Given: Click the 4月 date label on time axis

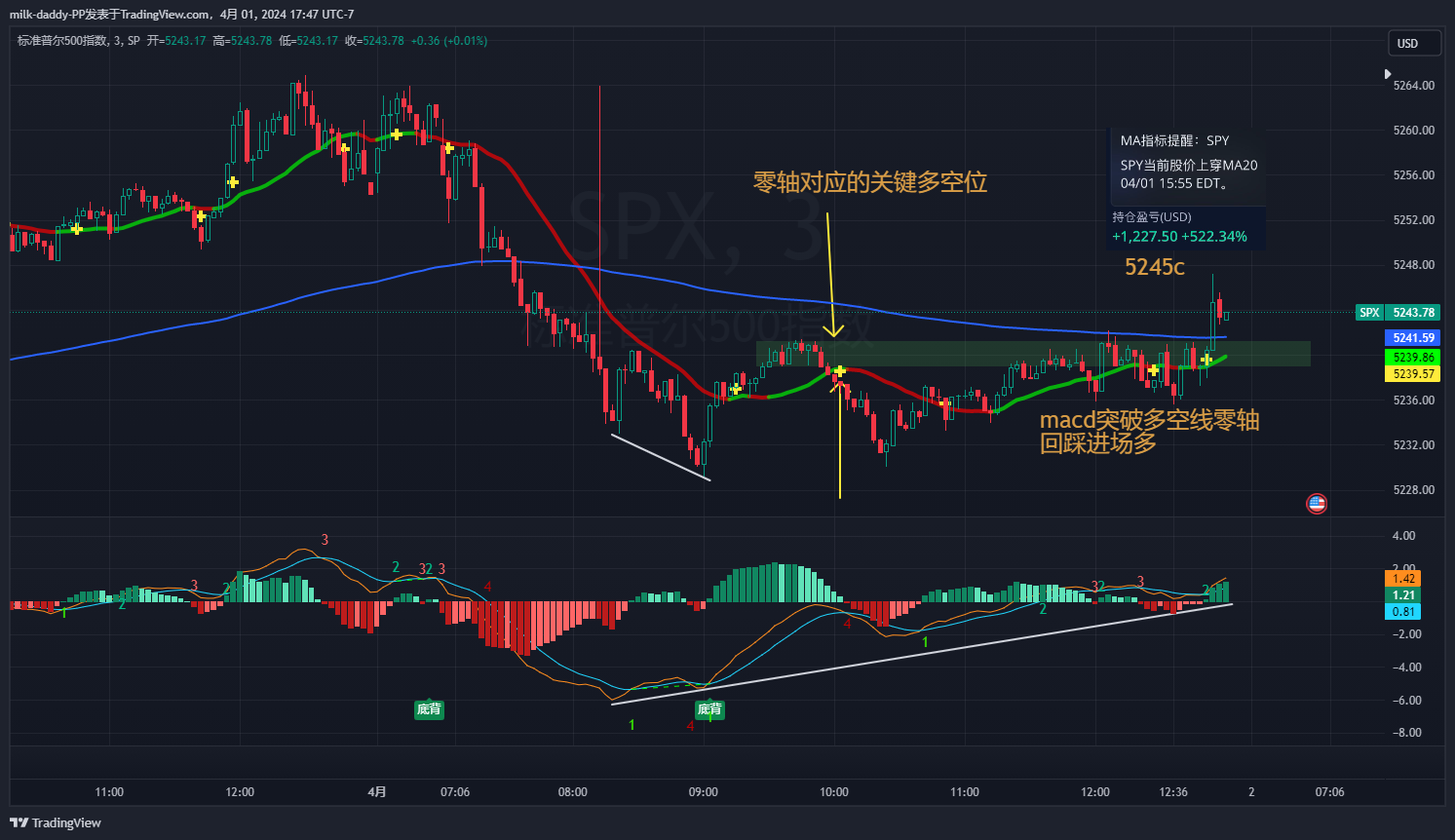Looking at the screenshot, I should [377, 792].
